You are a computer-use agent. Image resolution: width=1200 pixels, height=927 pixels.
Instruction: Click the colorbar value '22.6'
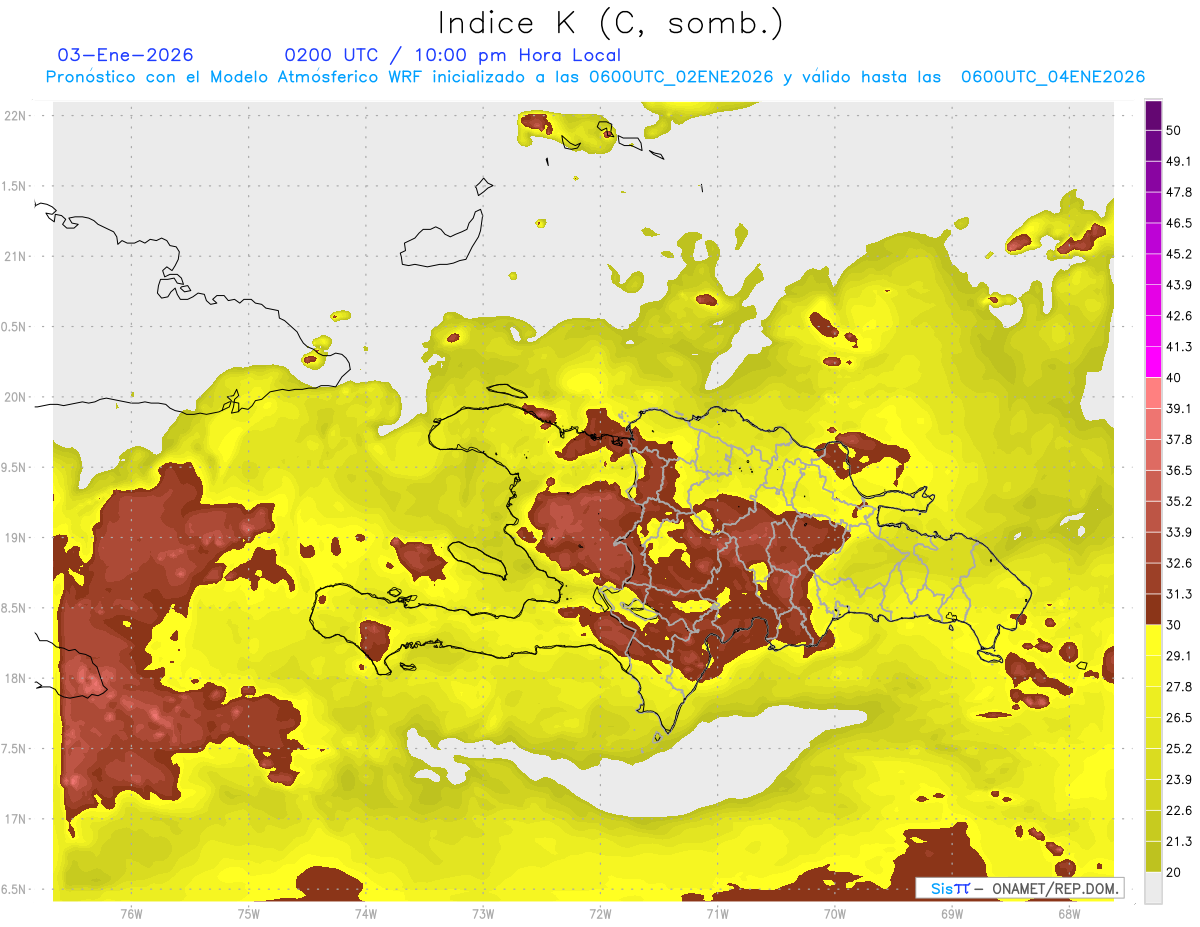click(x=1178, y=811)
